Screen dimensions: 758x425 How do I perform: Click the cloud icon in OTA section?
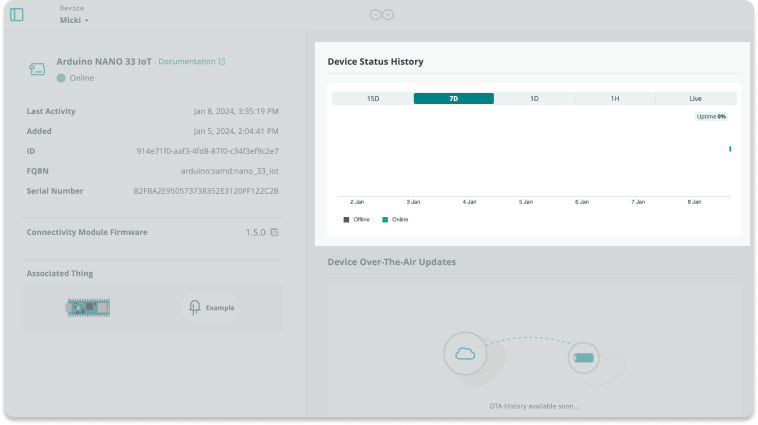[465, 354]
